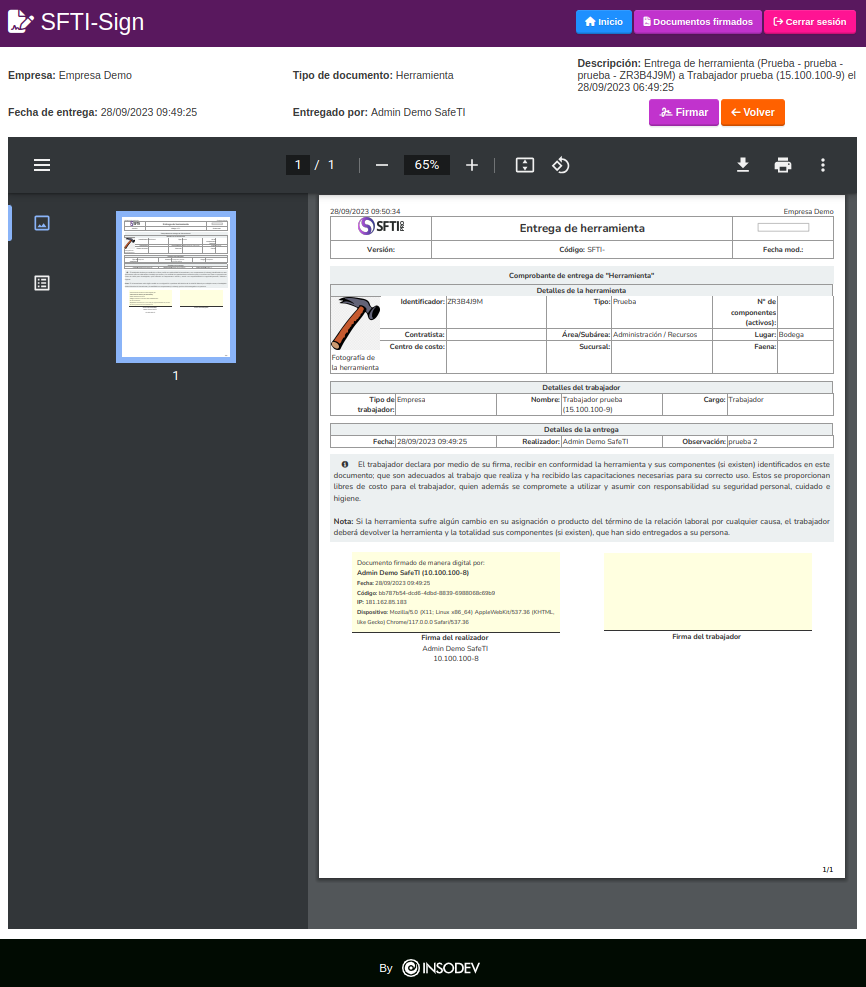Open the INSODEV footer link
Screen dimensions: 866x987
[x=441, y=968]
